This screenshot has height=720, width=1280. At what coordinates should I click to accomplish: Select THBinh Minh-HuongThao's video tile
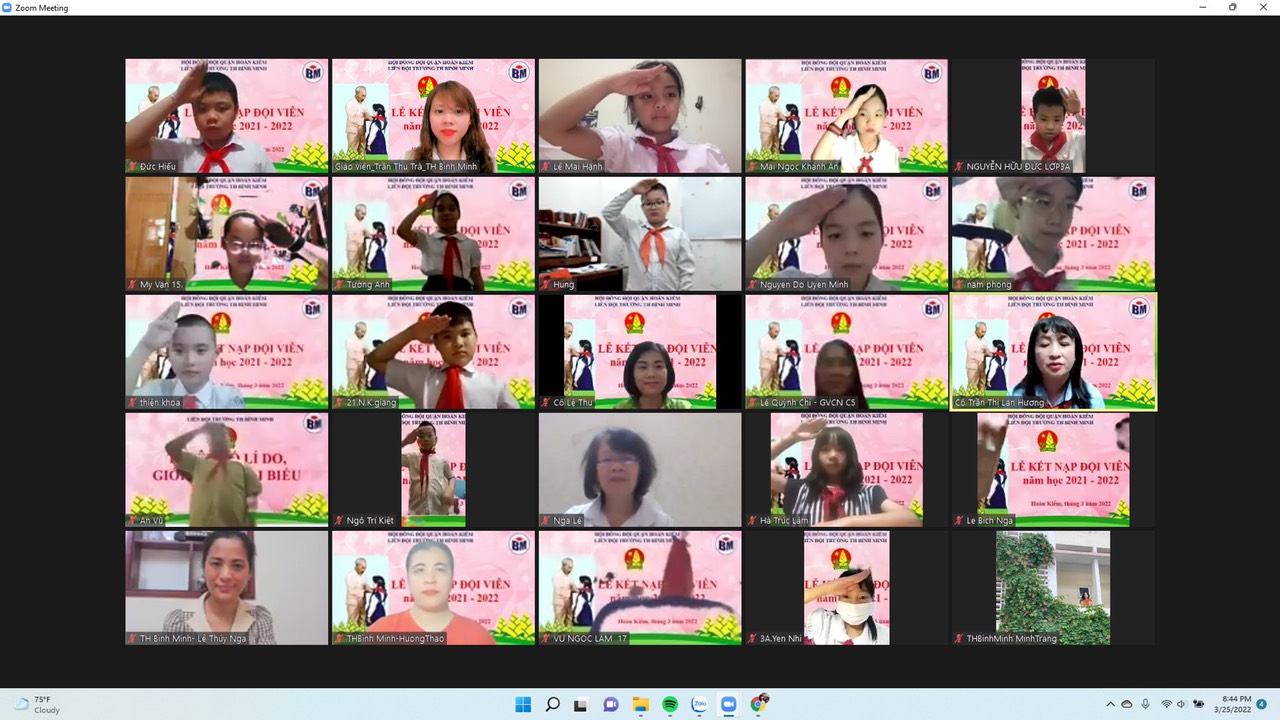click(x=433, y=588)
